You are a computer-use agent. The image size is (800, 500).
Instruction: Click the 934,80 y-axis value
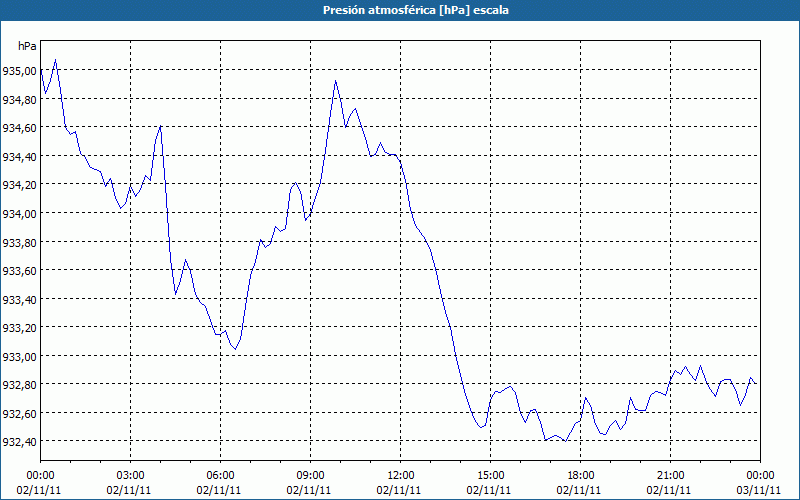click(19, 99)
